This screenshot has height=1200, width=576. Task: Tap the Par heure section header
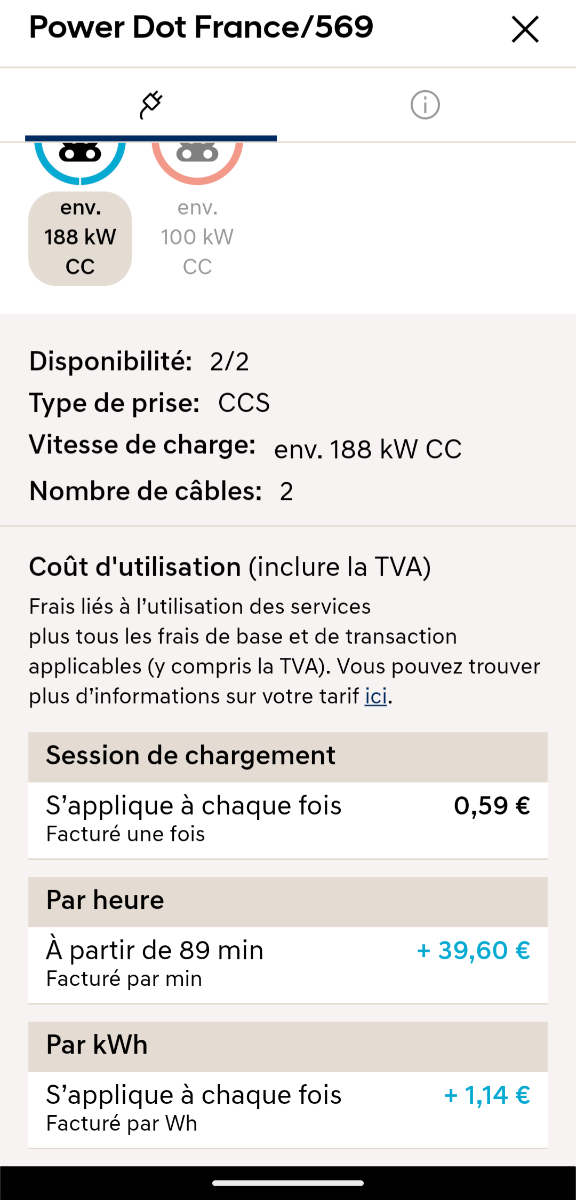coord(288,902)
